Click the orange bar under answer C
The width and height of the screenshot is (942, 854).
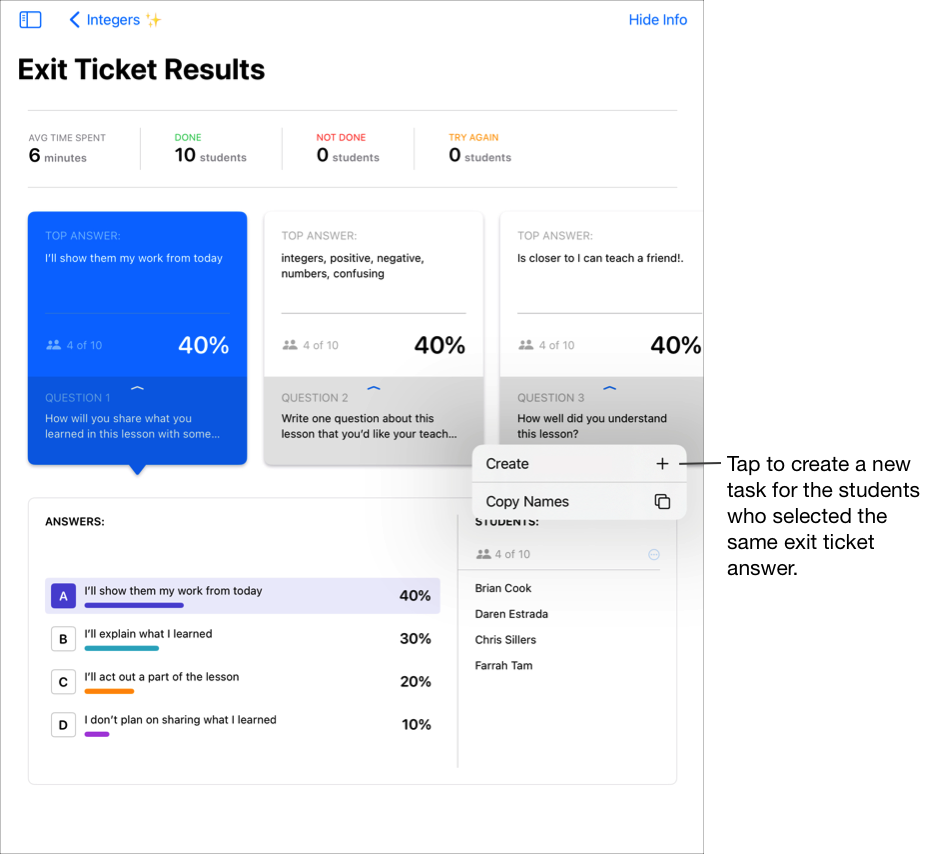click(109, 691)
